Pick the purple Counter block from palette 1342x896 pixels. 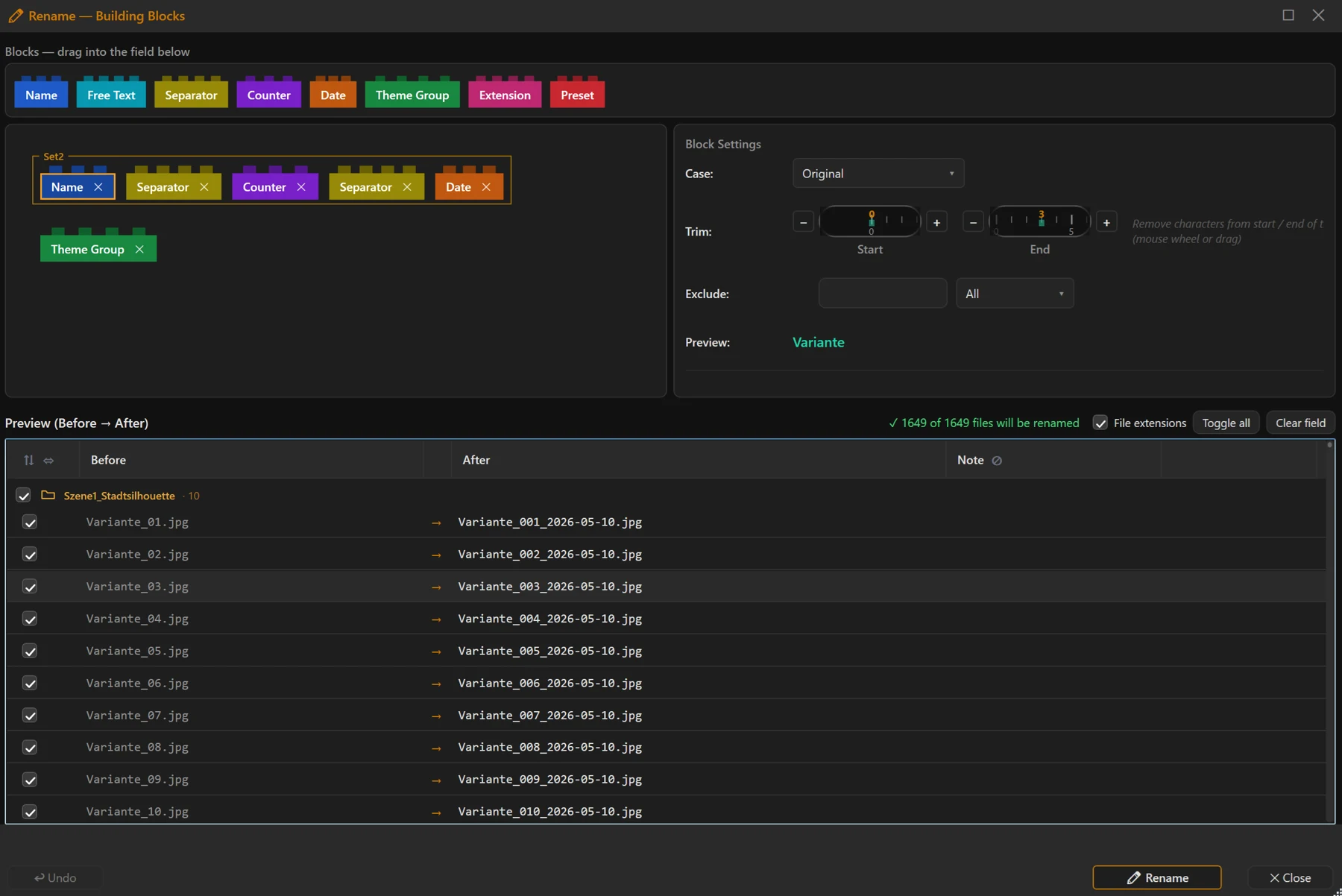[x=268, y=95]
